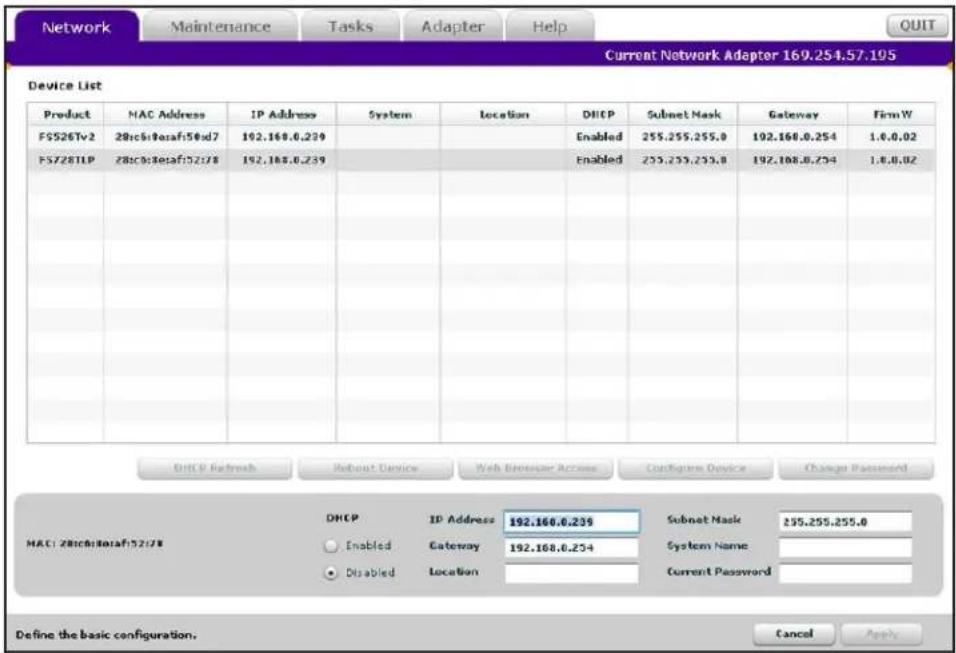Screen dimensions: 956x653
Task: Click the DHCP column header
Action: tap(598, 114)
